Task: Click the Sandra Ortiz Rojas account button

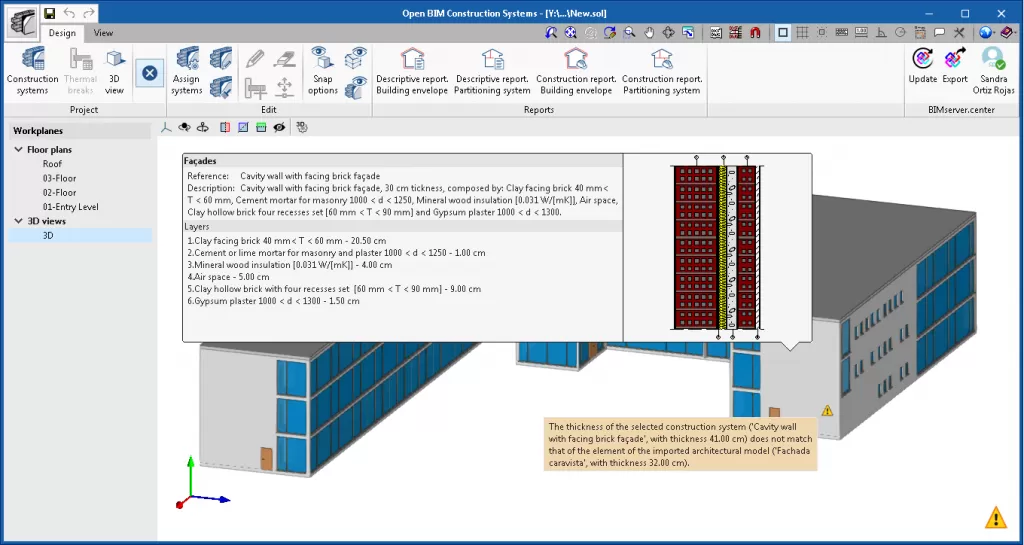Action: [x=993, y=65]
